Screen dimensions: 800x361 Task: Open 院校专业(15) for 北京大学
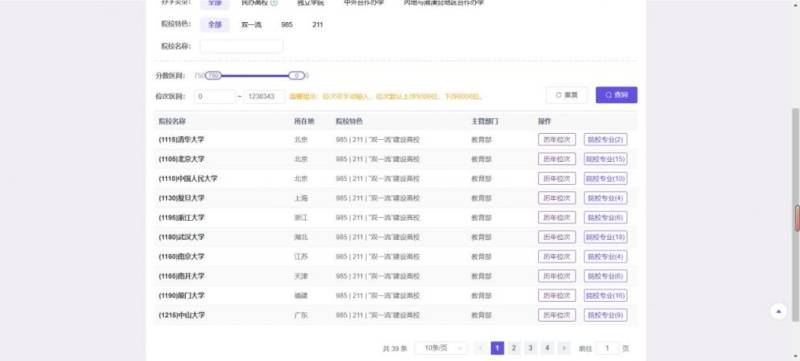click(x=606, y=159)
